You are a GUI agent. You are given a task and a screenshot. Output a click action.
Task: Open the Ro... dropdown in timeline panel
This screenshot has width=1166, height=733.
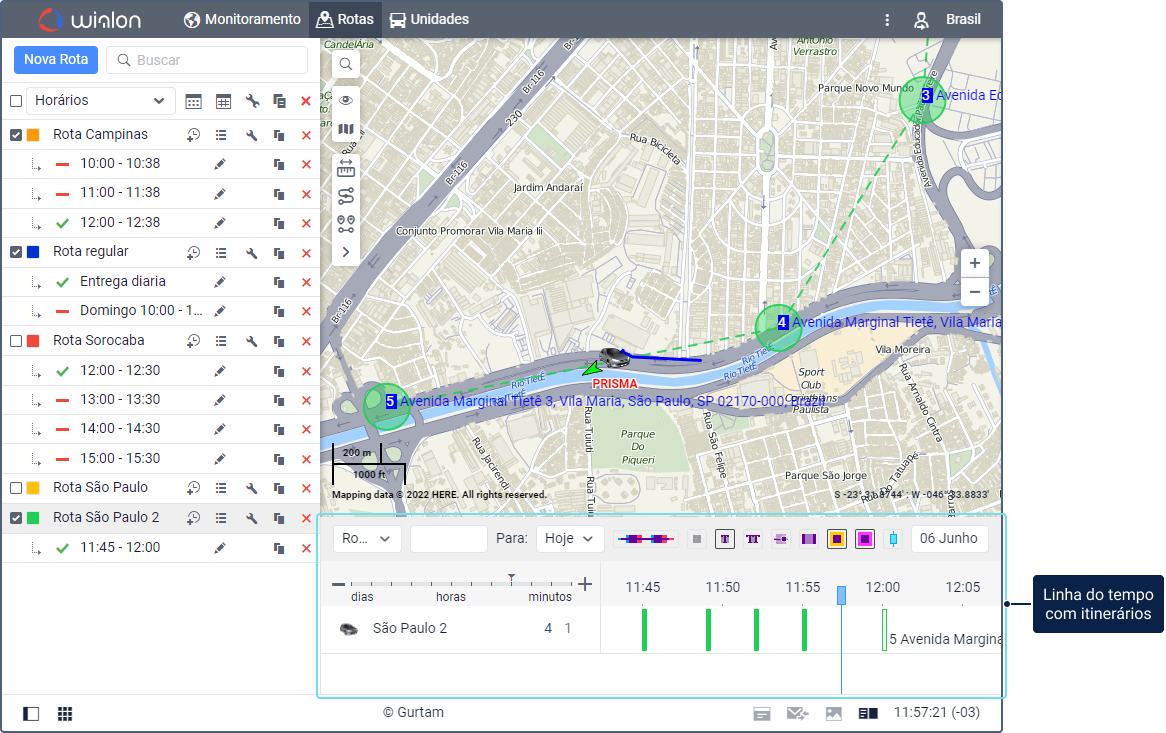click(367, 539)
